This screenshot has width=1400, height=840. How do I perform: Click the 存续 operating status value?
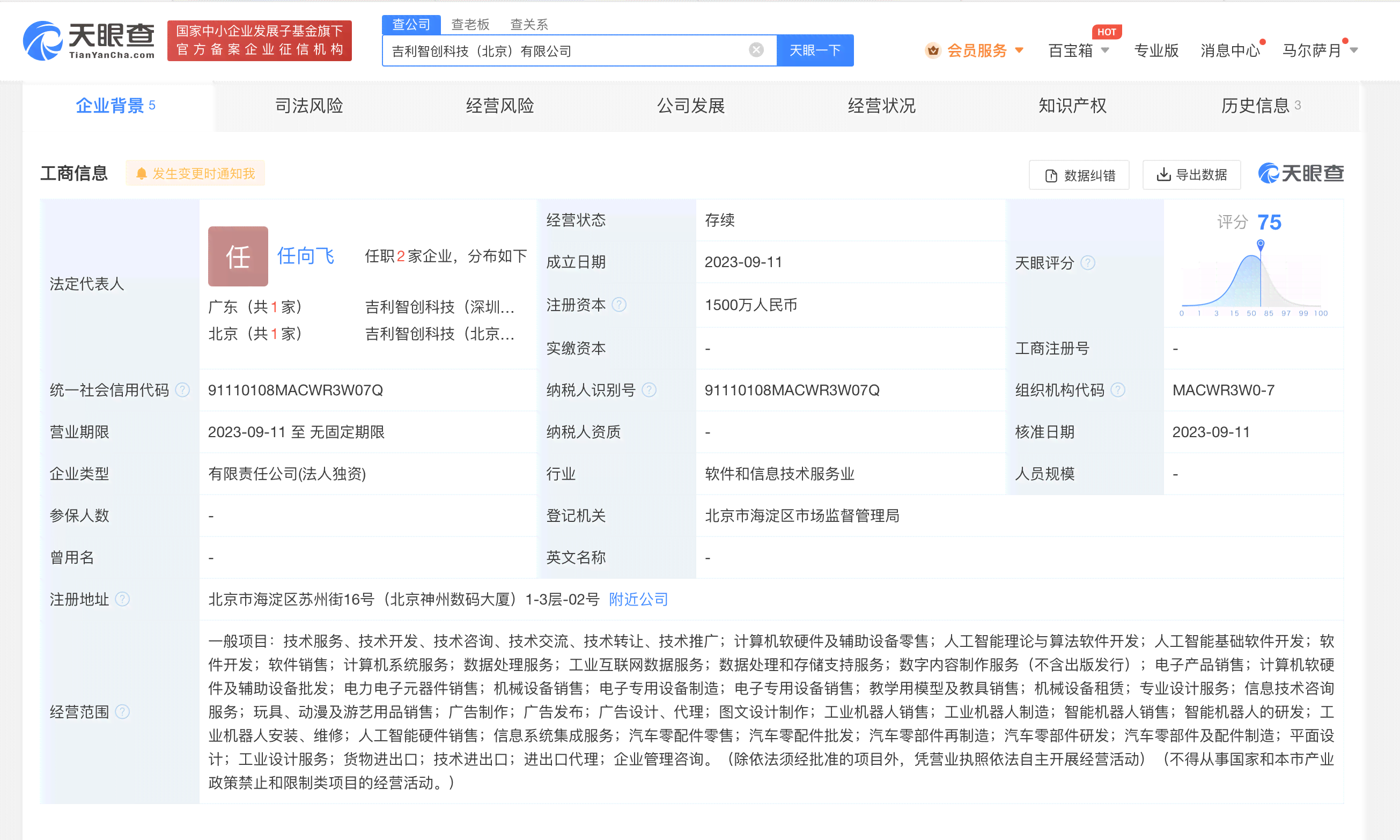pos(719,219)
